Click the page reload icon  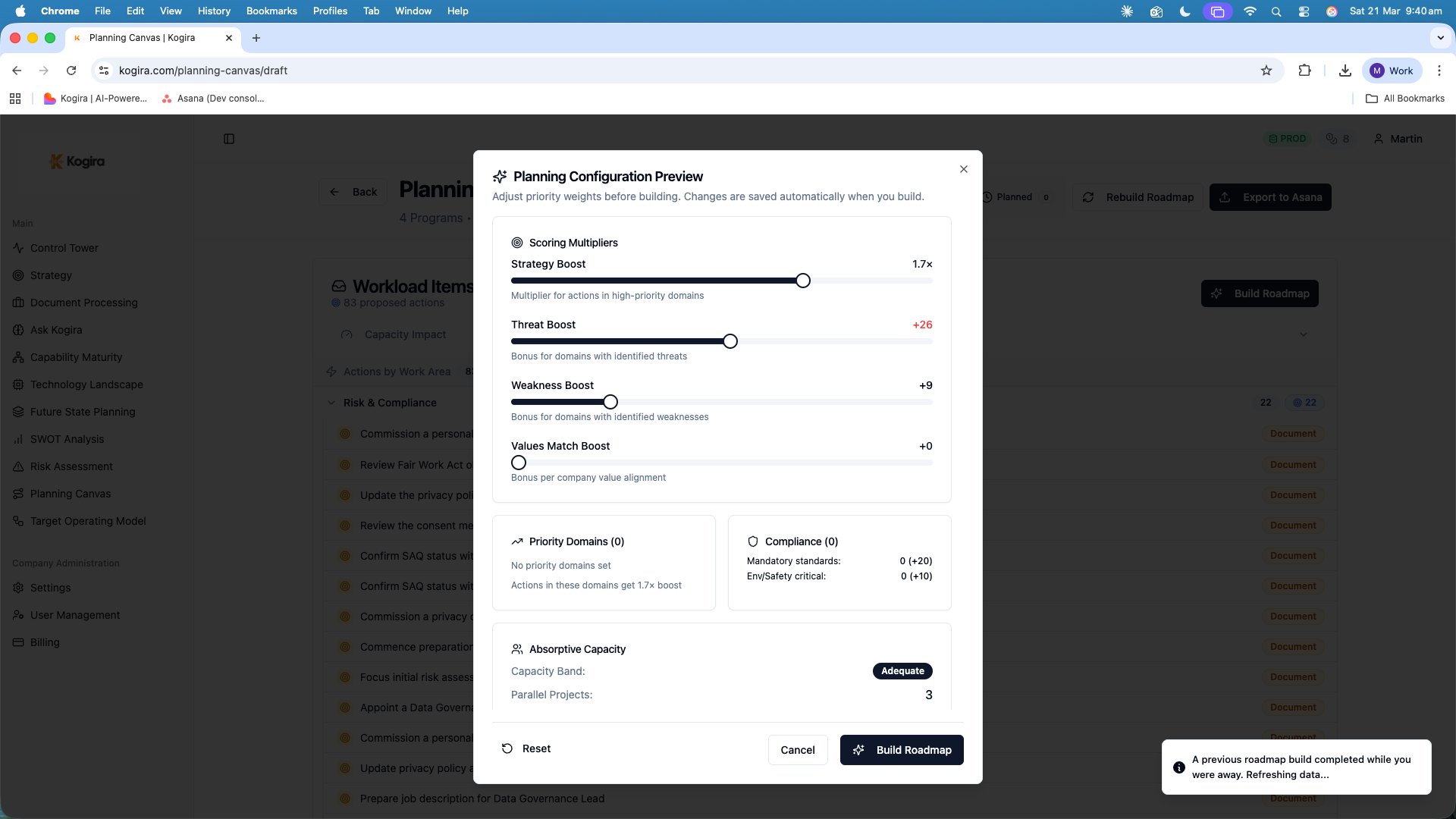(71, 71)
